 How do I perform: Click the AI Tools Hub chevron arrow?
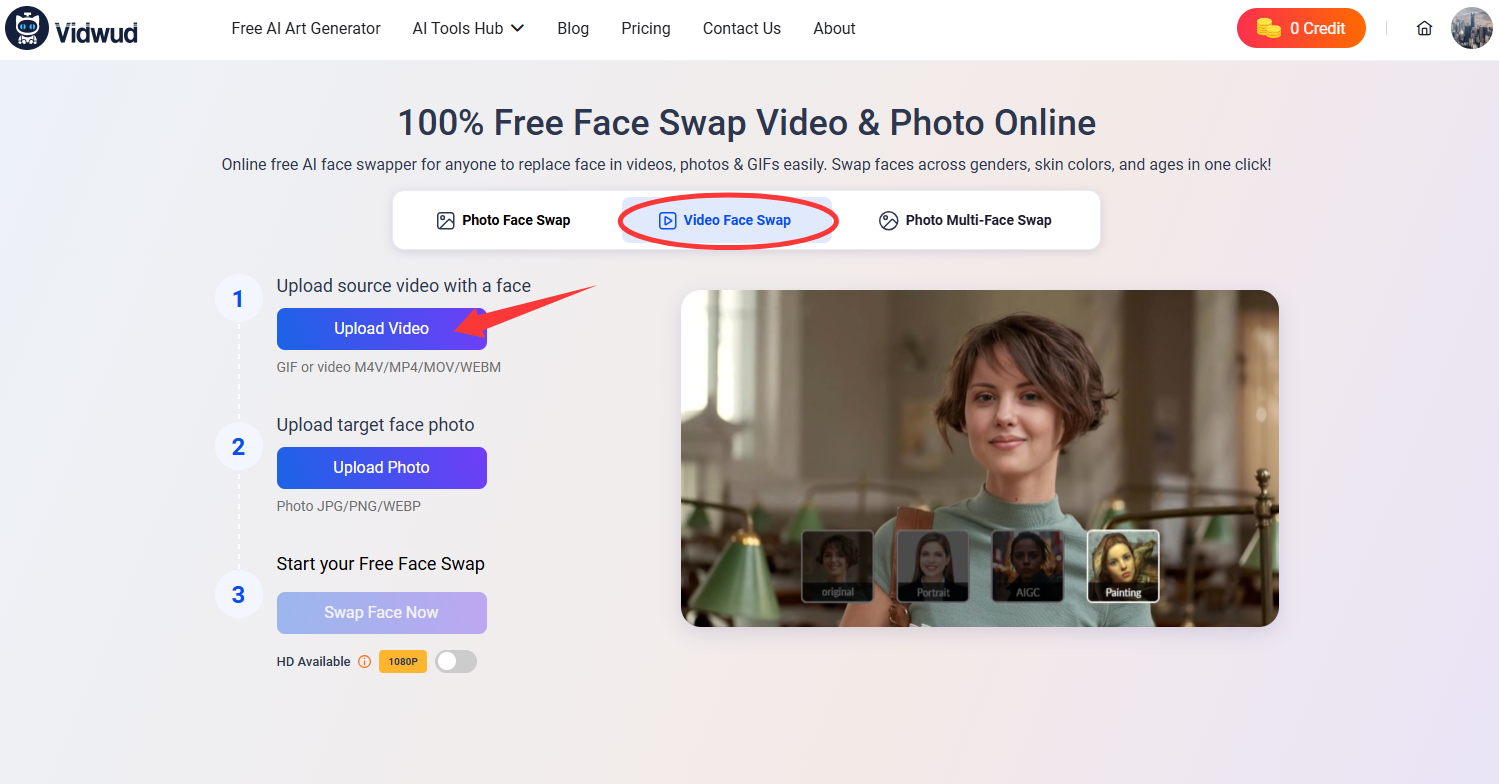pyautogui.click(x=518, y=28)
